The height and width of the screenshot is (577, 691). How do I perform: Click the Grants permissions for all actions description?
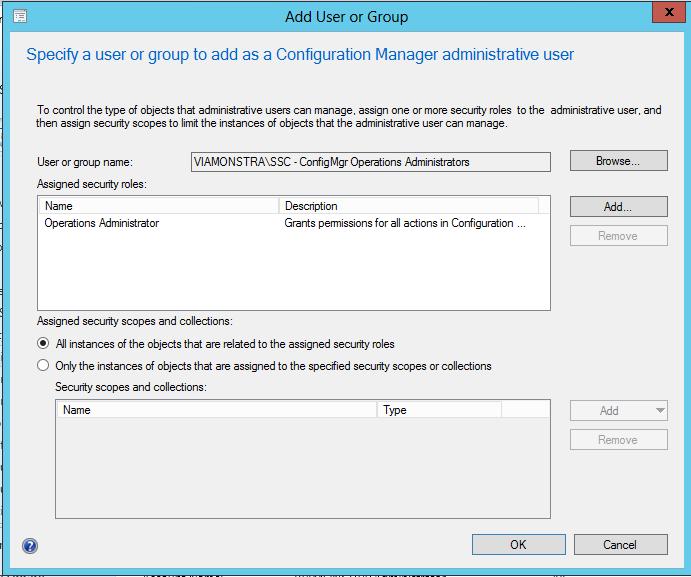[x=405, y=223]
